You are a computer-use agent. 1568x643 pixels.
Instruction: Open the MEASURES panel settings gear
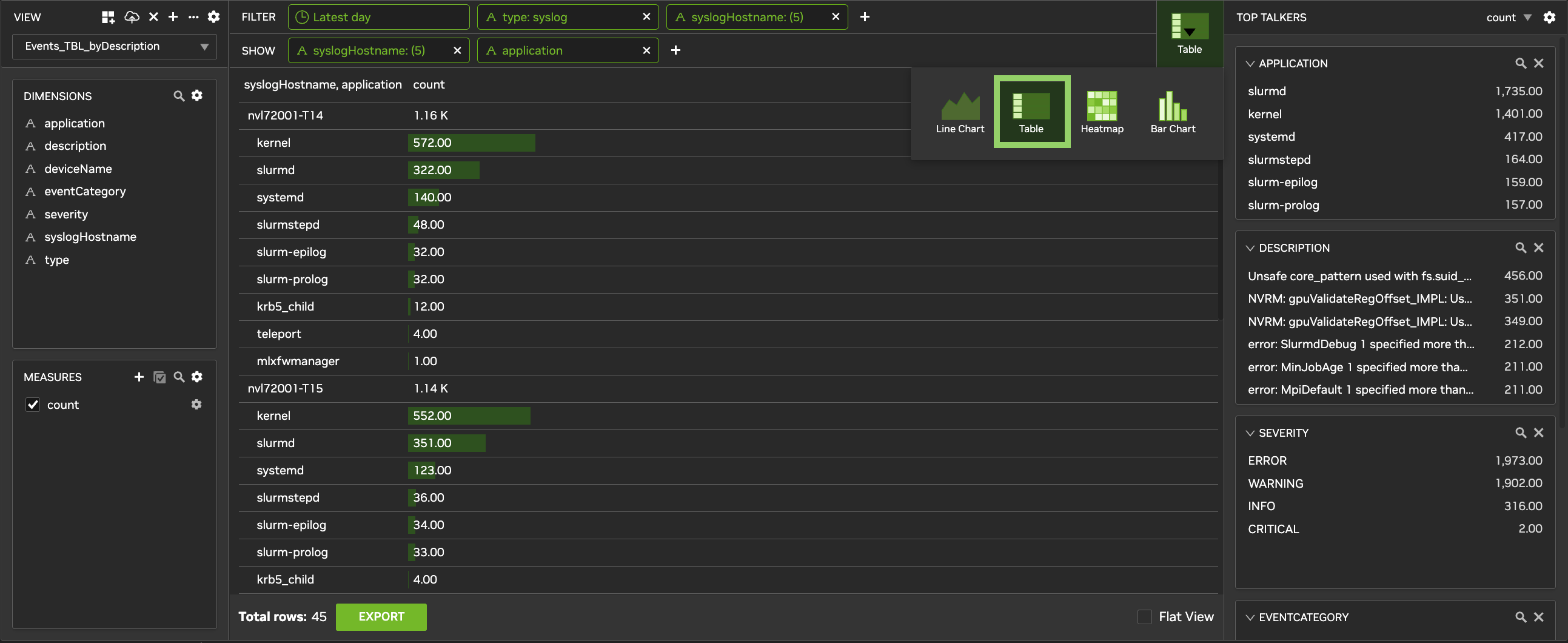tap(196, 376)
